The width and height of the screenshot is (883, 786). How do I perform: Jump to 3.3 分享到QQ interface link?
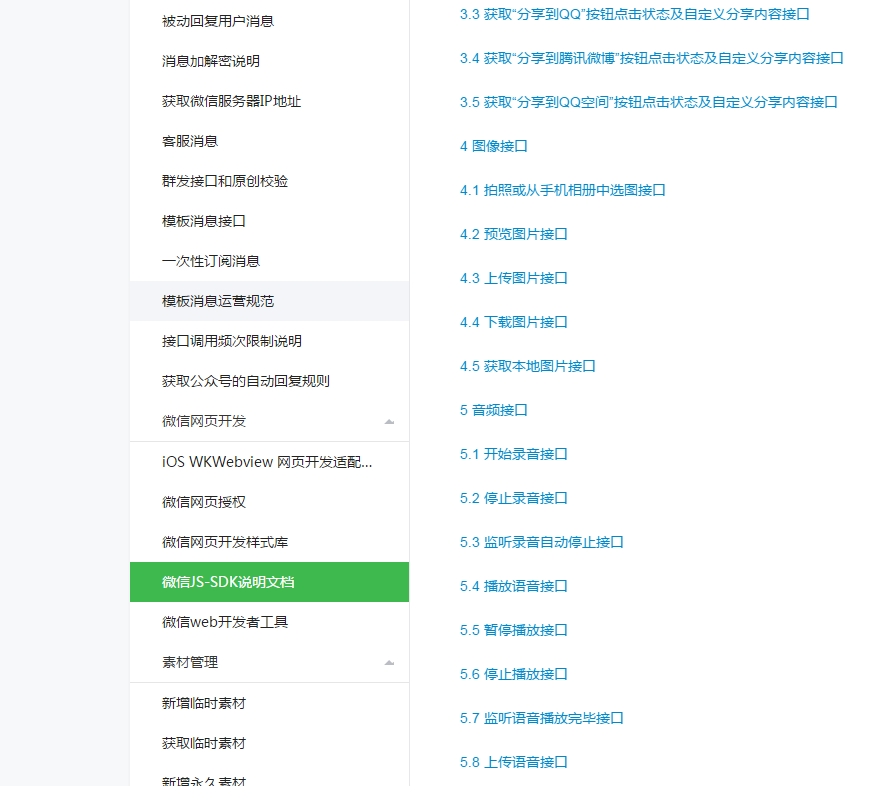click(x=634, y=15)
